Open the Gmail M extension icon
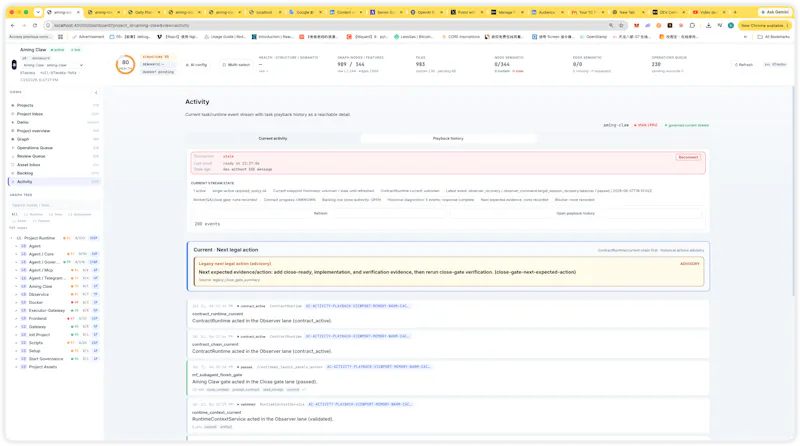Viewport: 800px width, 446px height. pos(636,25)
